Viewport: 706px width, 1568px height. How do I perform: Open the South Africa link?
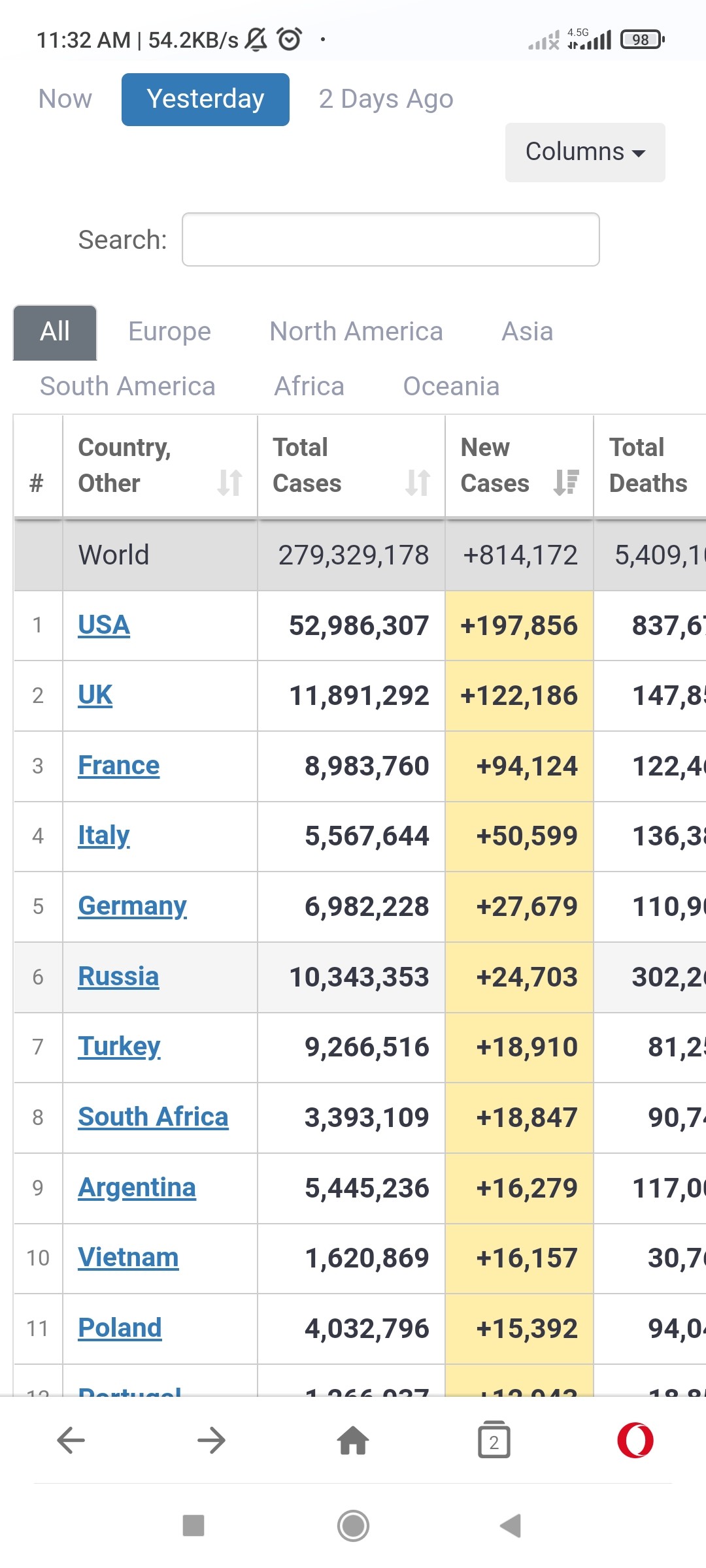coord(153,1117)
